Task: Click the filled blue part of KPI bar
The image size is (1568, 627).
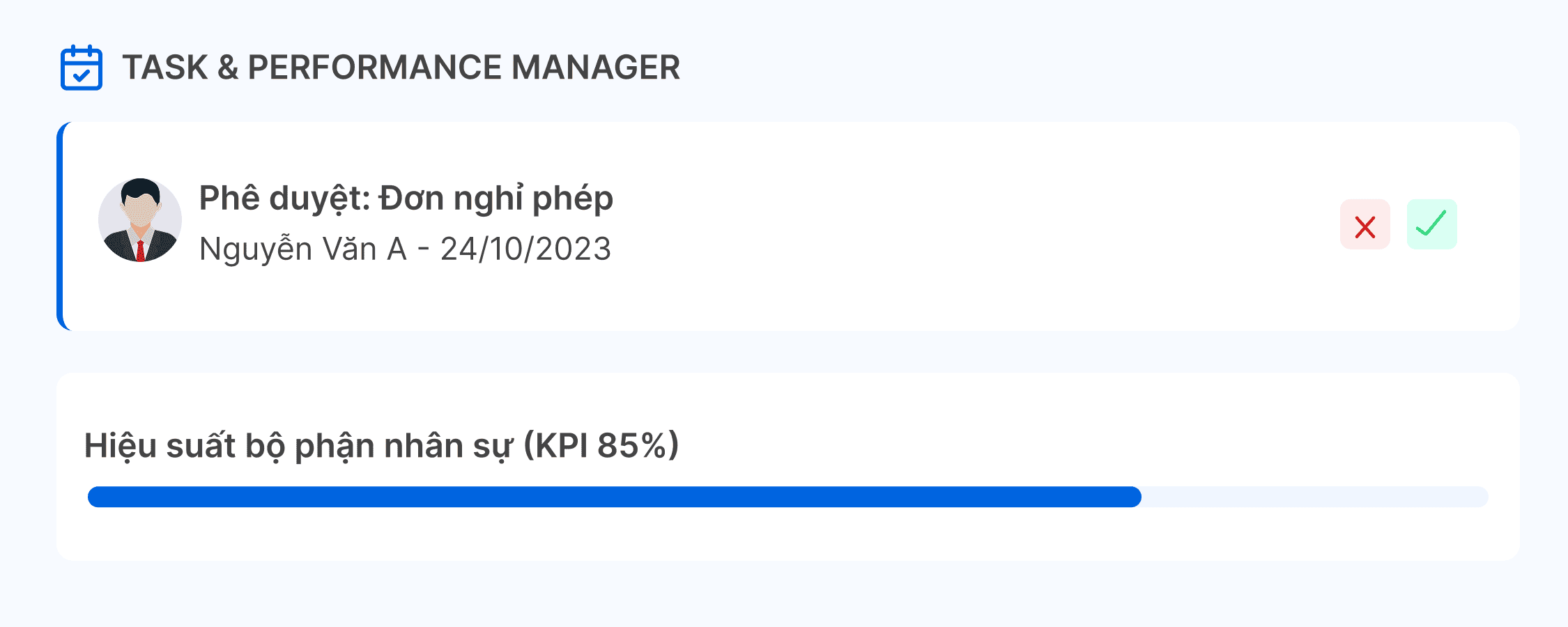Action: (x=614, y=497)
